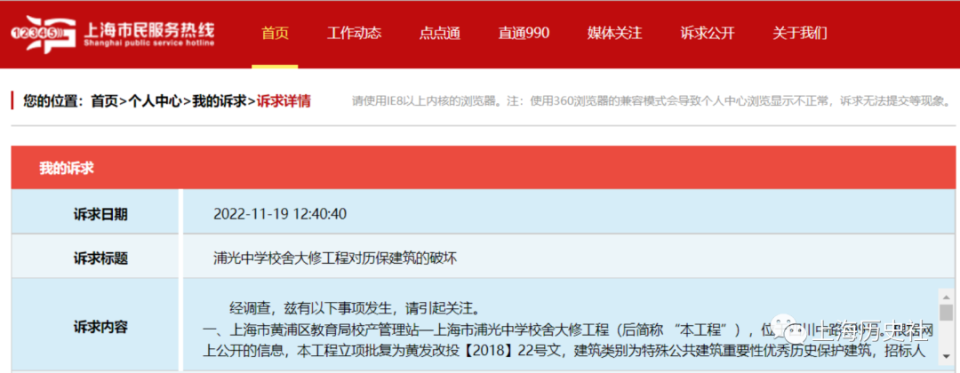This screenshot has width=960, height=373.
Task: Open the 首页 navigation tab
Action: 275,33
